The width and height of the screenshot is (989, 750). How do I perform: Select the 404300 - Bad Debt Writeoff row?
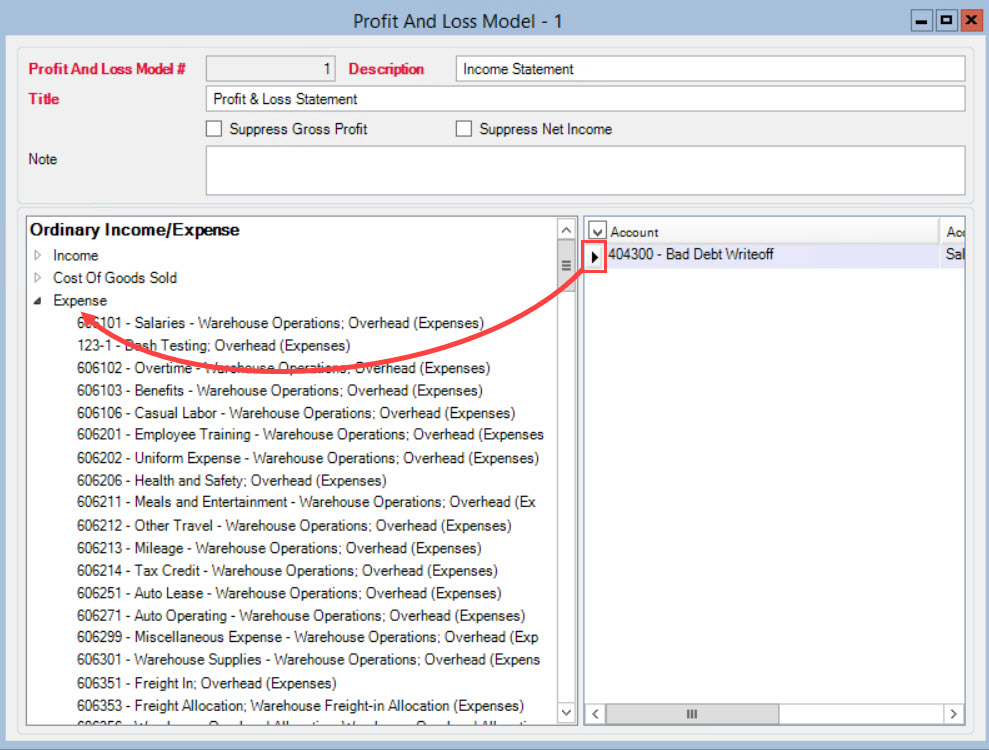tap(773, 255)
